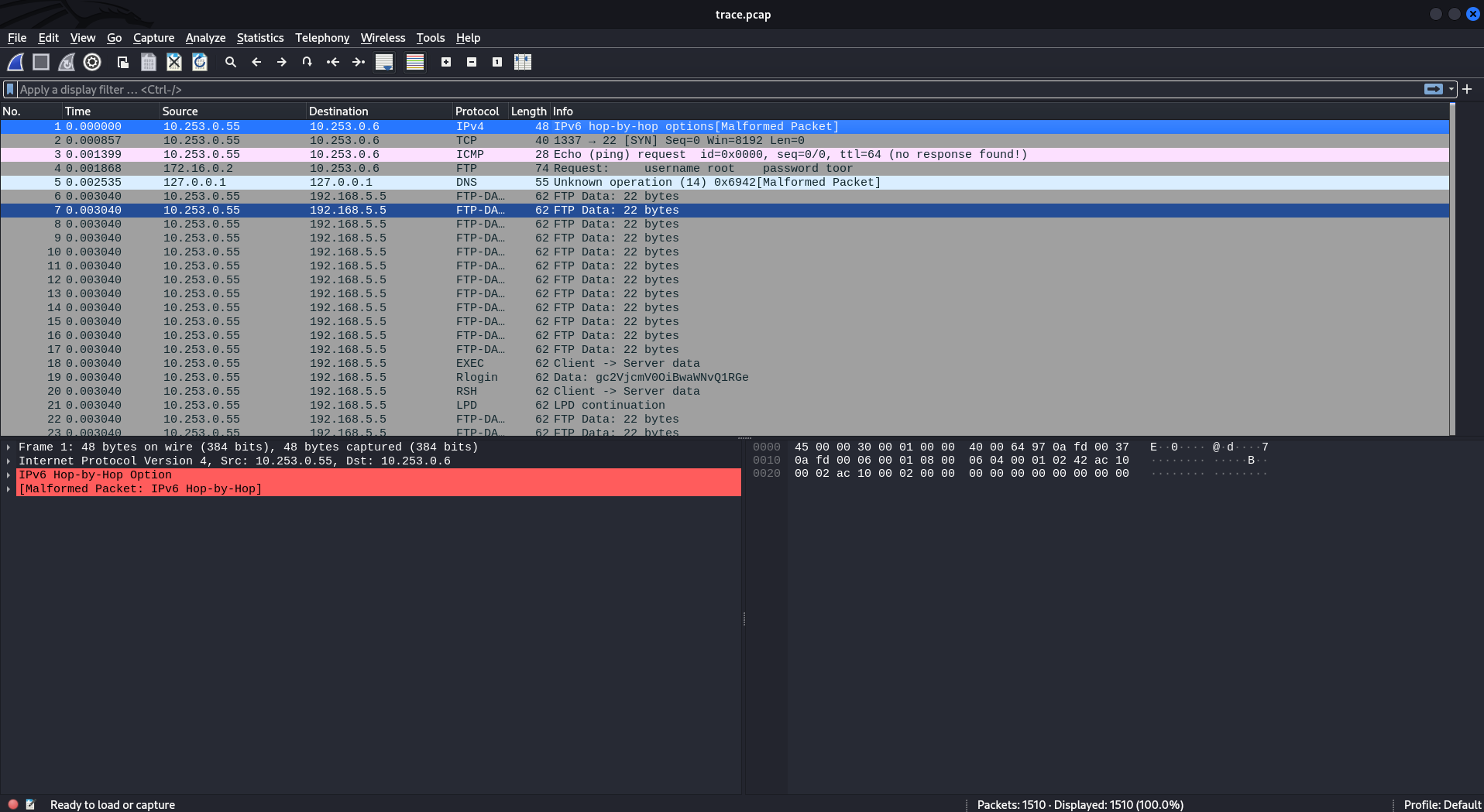Click the Profile: Default status label
Screen dimensions: 1484x812
[x=1442, y=804]
